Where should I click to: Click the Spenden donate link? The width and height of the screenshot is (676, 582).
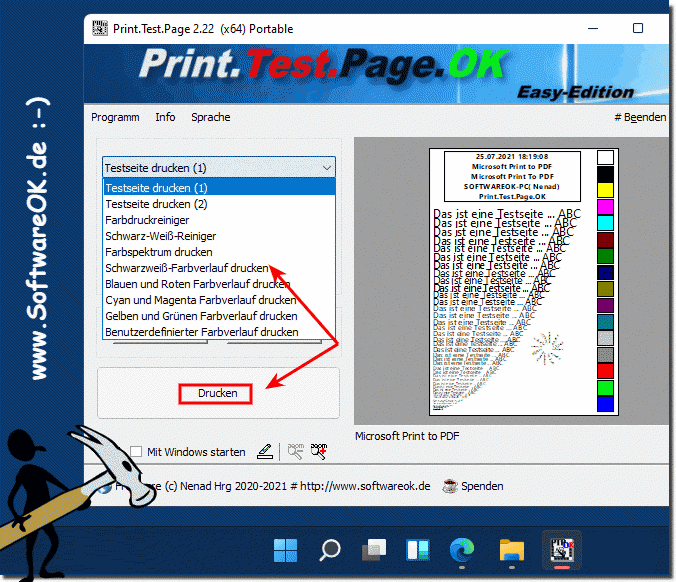coord(482,486)
